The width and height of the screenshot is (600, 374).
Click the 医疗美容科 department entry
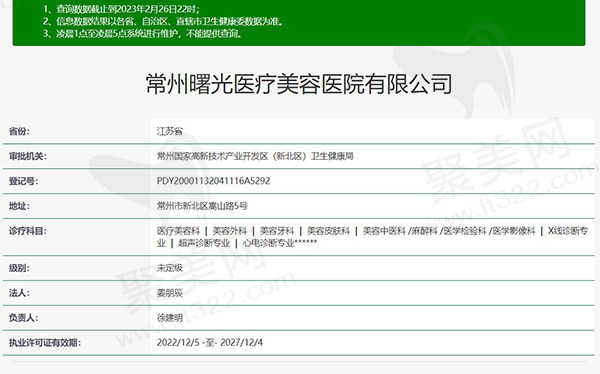point(178,231)
